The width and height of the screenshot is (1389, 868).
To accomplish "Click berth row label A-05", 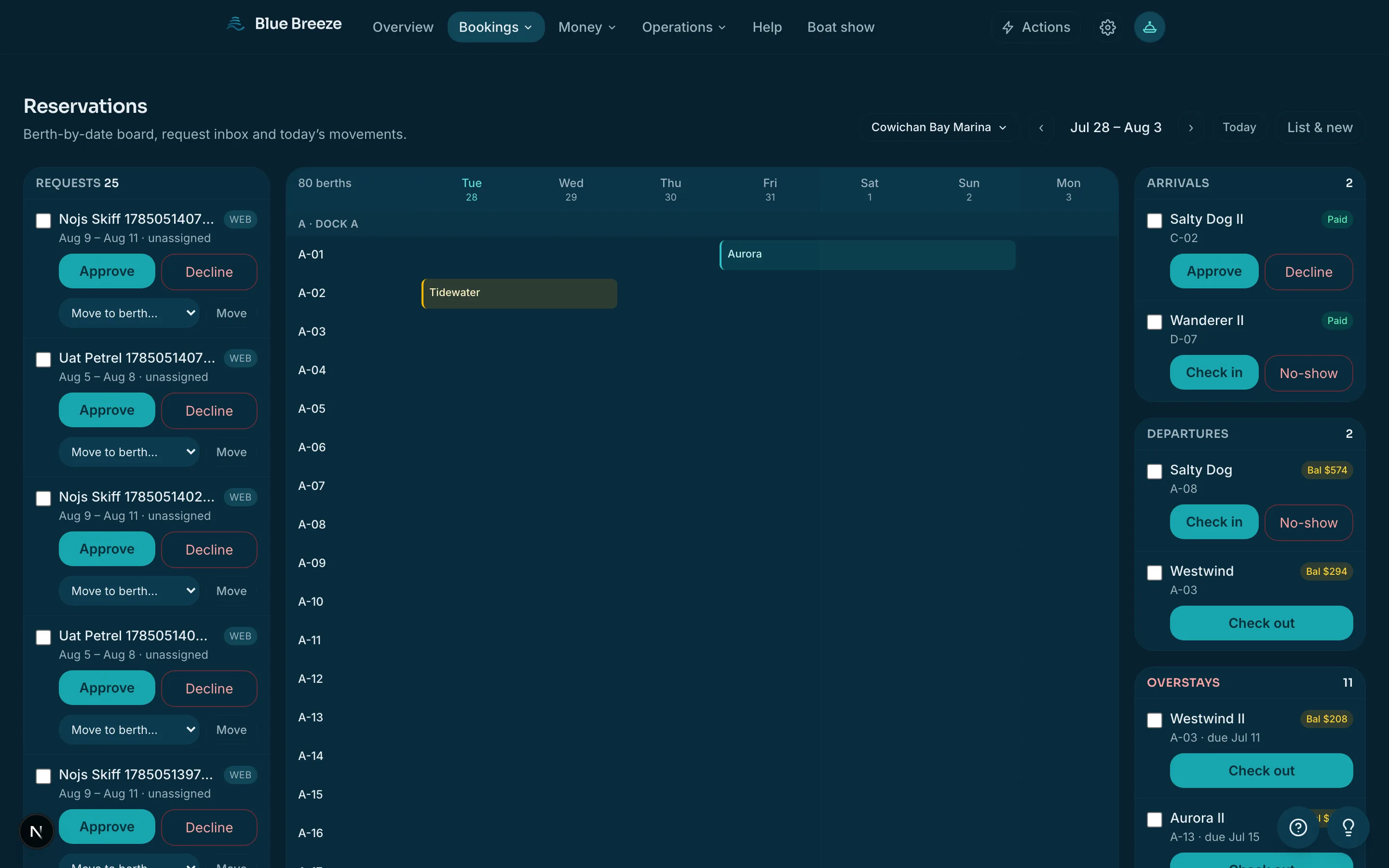I will click(x=312, y=409).
